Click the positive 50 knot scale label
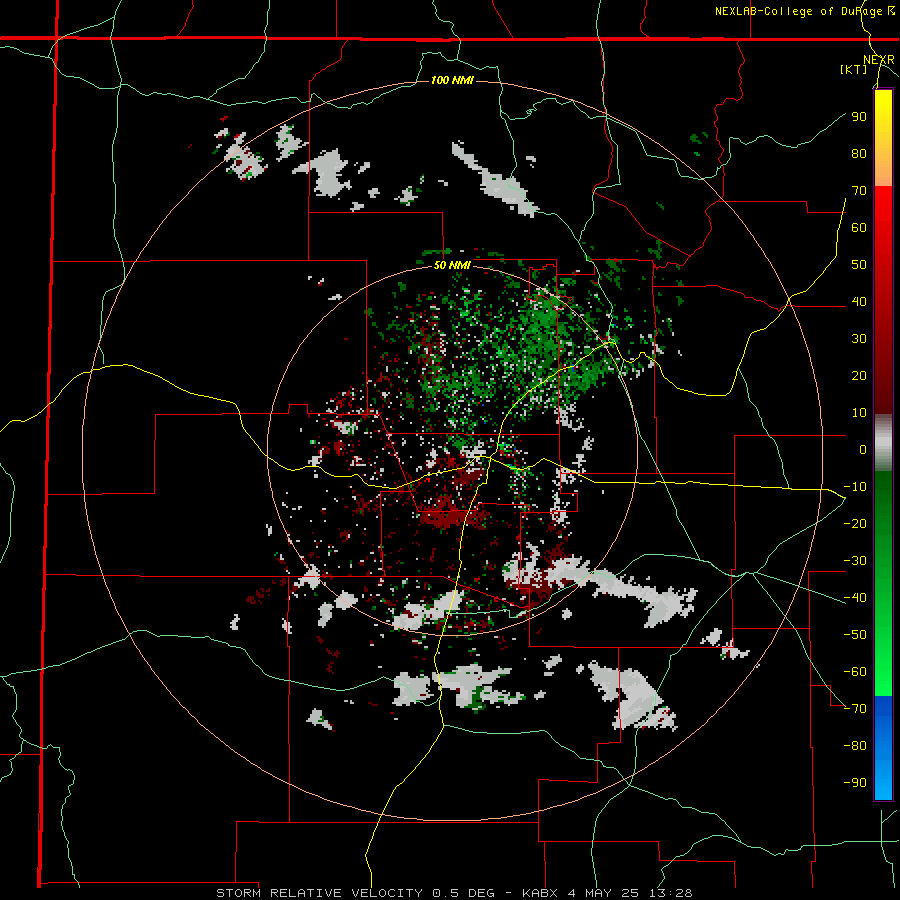This screenshot has height=900, width=900. click(x=859, y=265)
